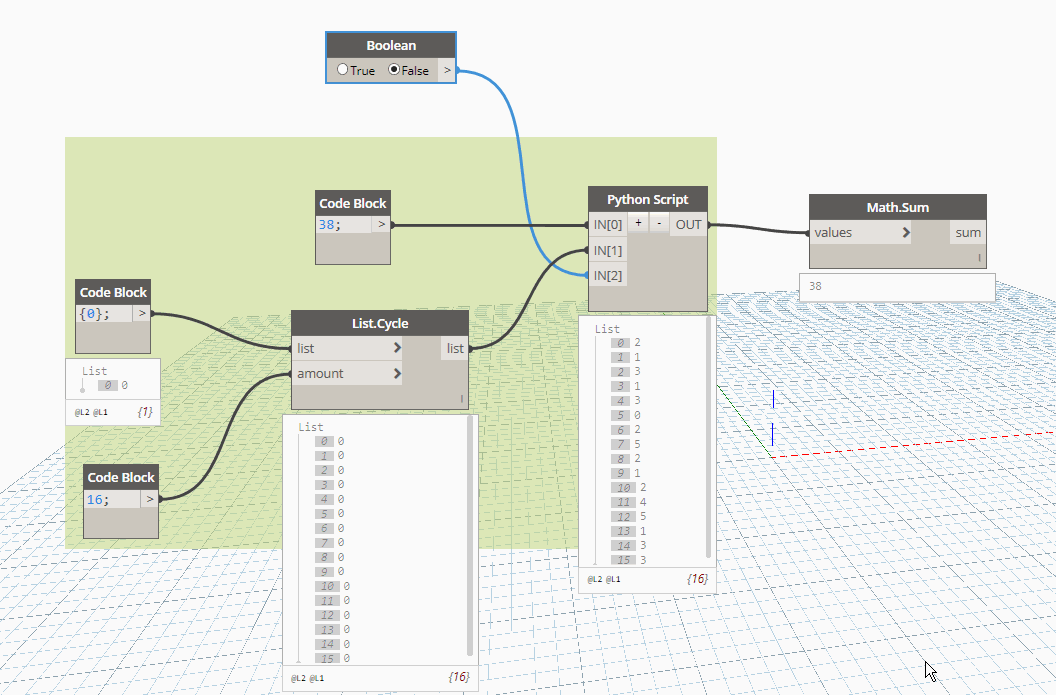Click index 15 row in List.Cycle preview list
This screenshot has height=695, width=1056.
pos(332,659)
